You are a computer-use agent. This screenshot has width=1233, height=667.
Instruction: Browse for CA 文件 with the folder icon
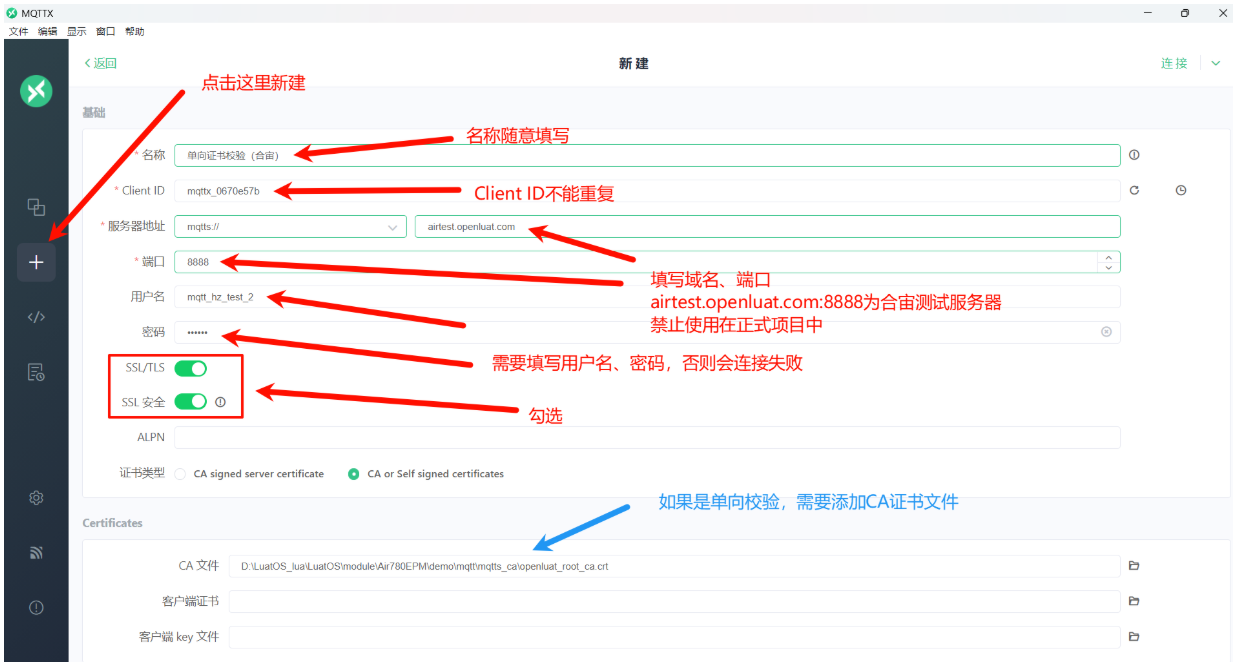click(1134, 566)
